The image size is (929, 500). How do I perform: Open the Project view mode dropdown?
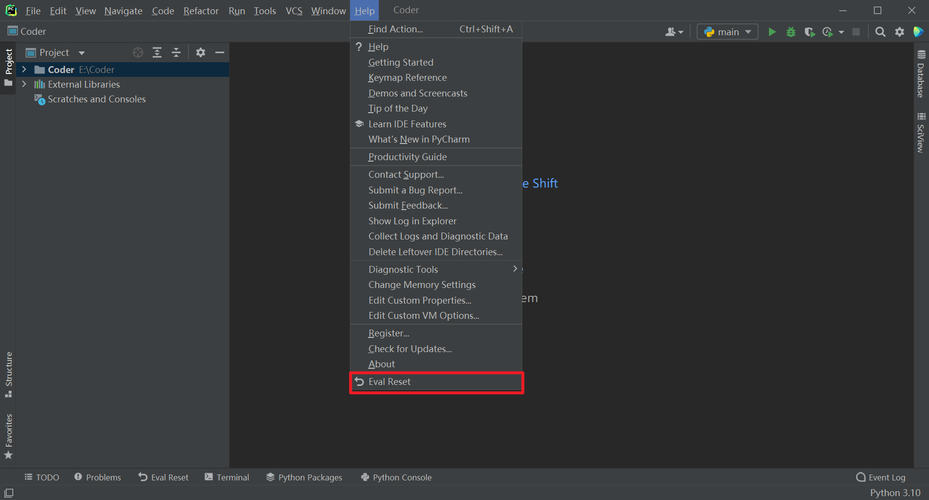pyautogui.click(x=81, y=53)
